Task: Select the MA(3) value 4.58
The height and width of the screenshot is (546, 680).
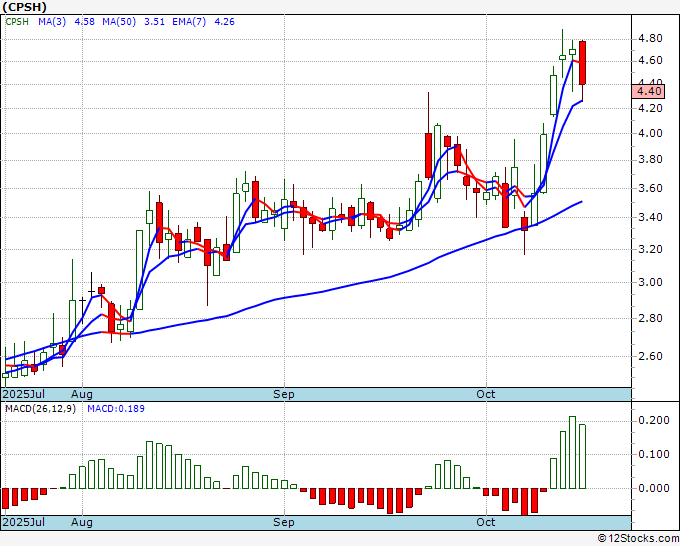Action: (x=85, y=22)
